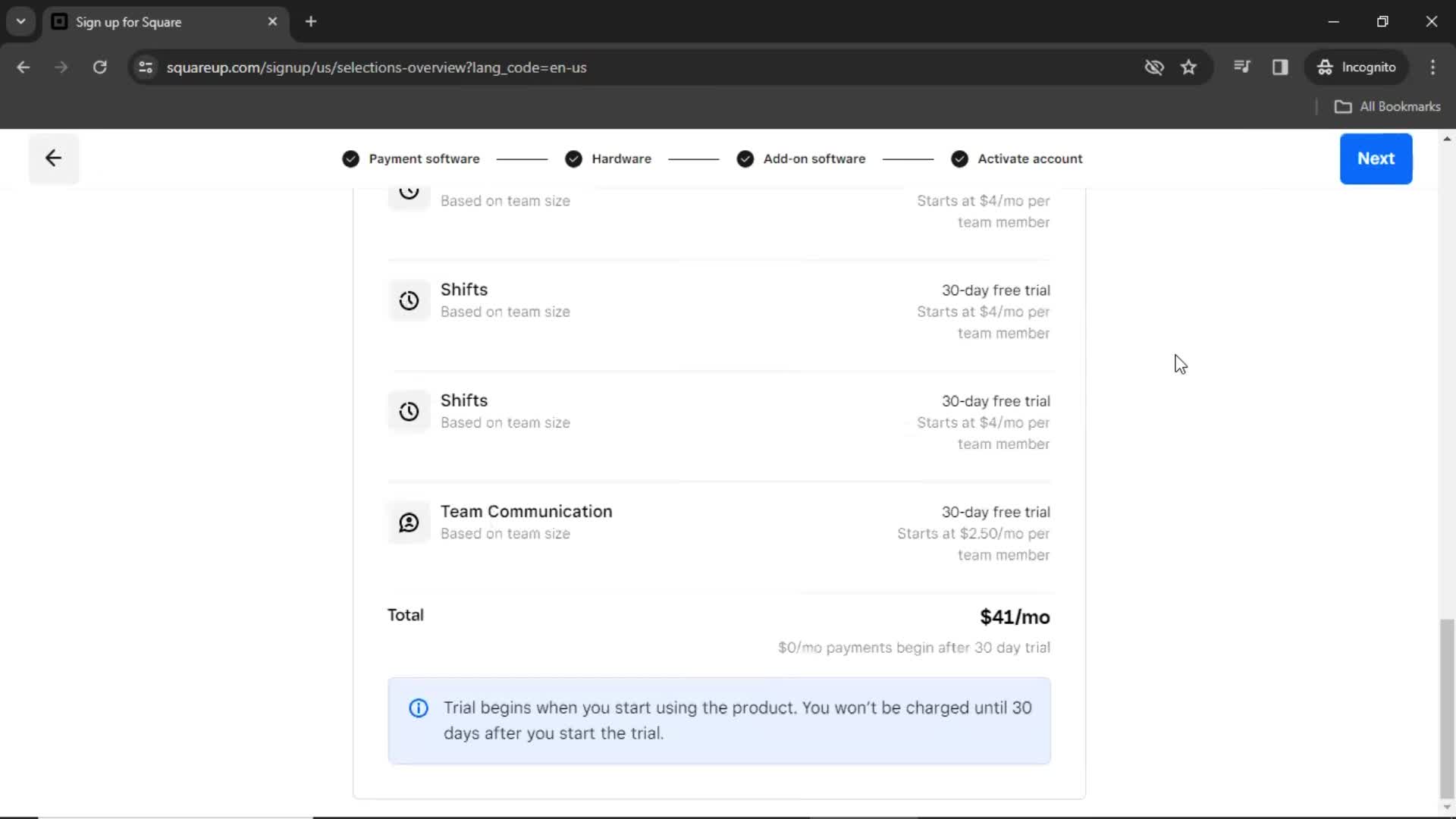Minimize the browser window
The height and width of the screenshot is (819, 1456).
click(1333, 22)
